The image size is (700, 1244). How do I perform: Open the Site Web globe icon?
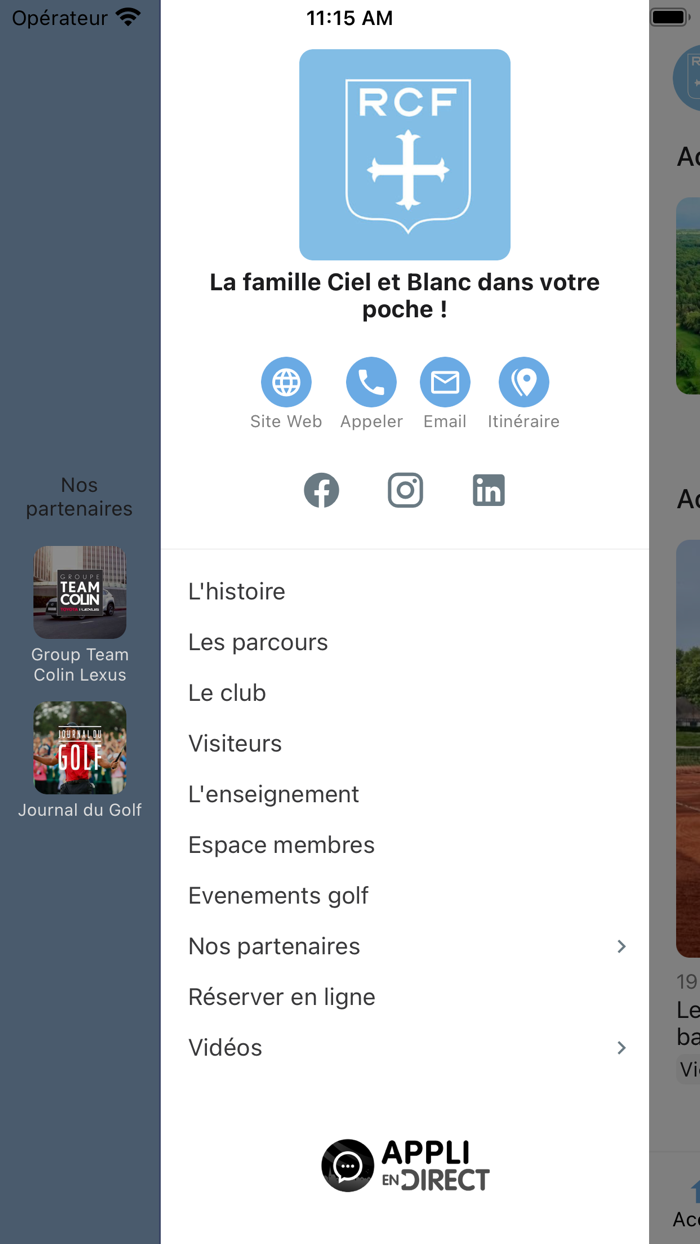pyautogui.click(x=286, y=381)
